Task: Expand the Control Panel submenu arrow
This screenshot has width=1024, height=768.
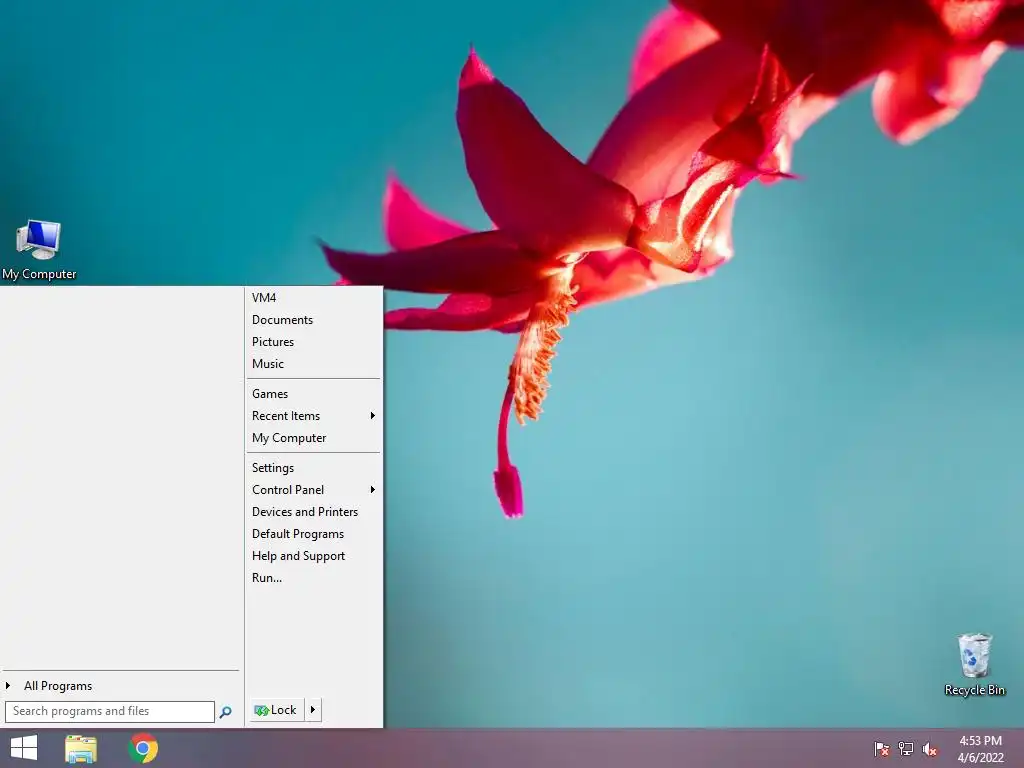Action: pos(373,490)
